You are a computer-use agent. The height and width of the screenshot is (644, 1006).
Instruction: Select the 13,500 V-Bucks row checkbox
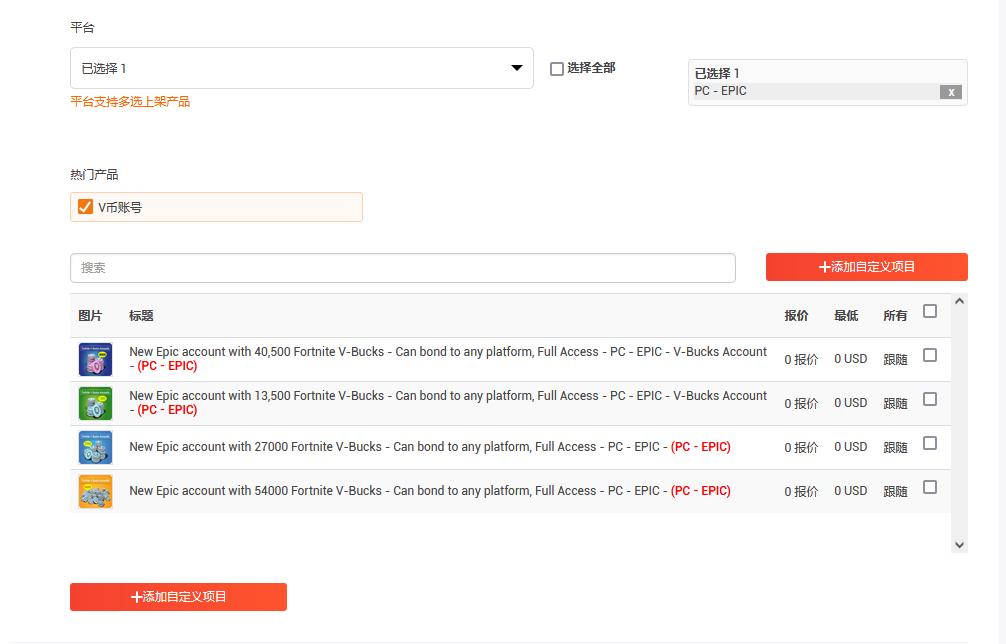point(930,400)
